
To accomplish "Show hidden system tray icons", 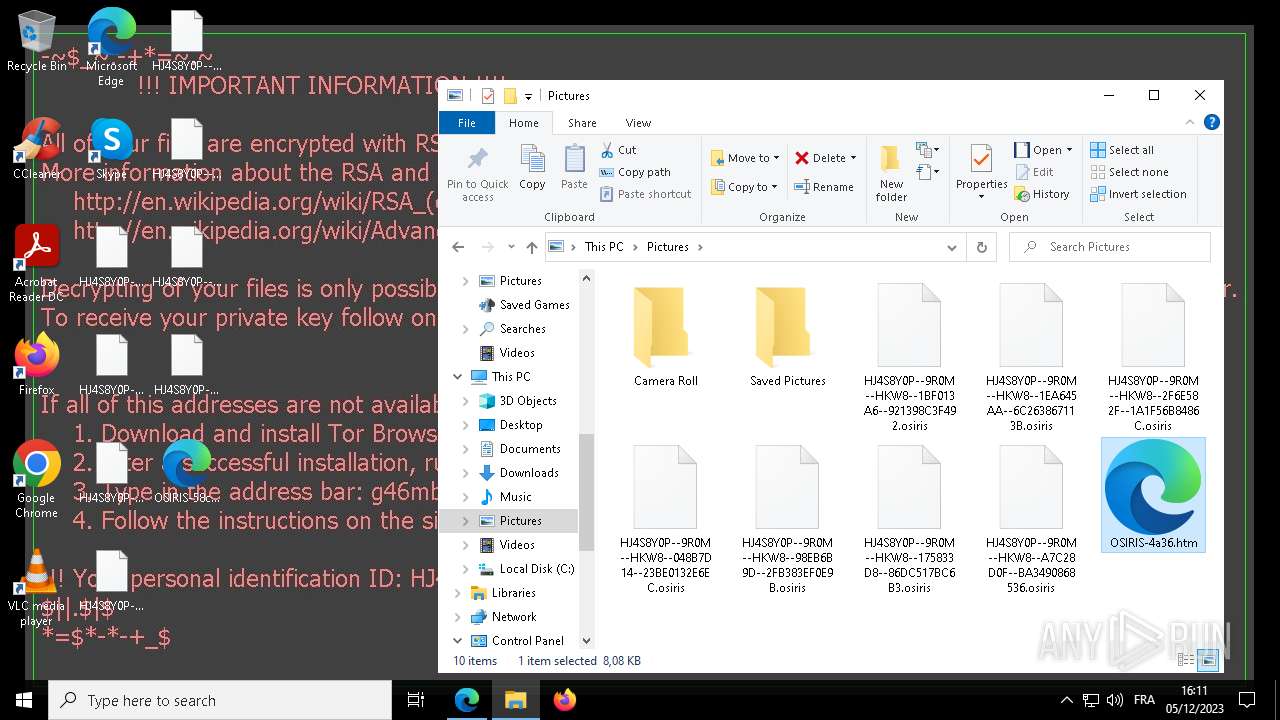I will (1066, 700).
